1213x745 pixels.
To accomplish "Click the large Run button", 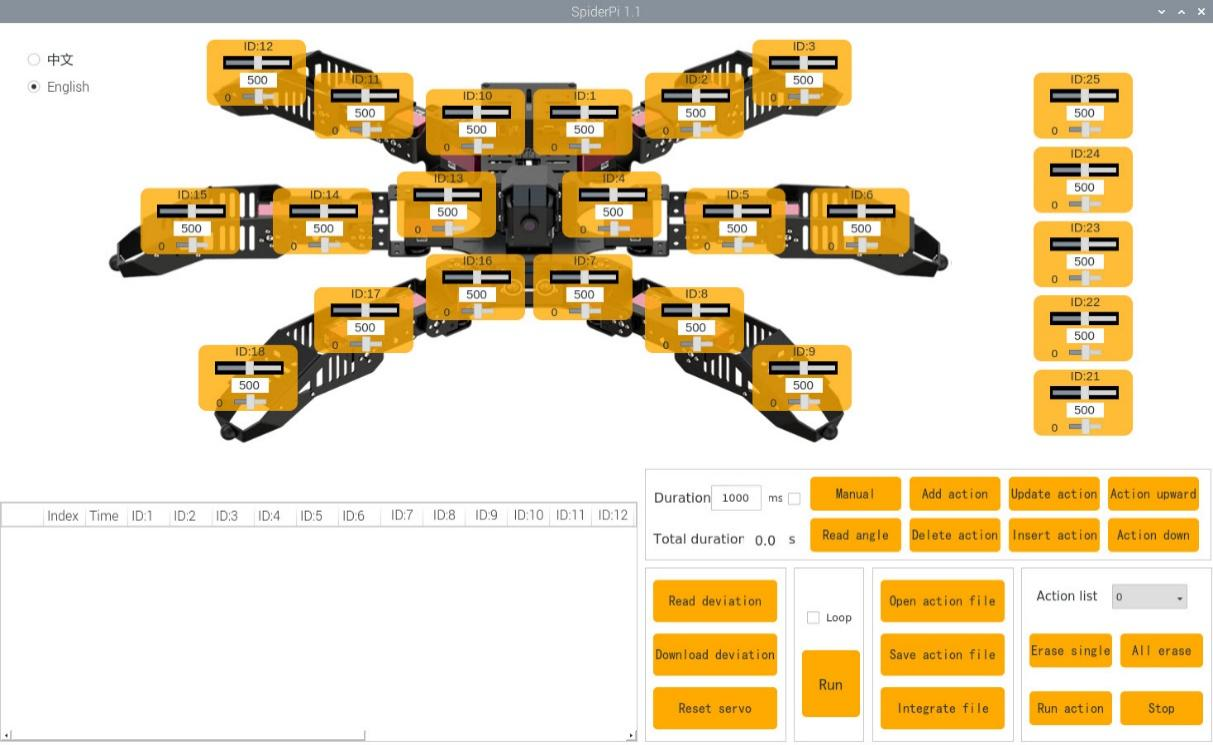I will tap(830, 684).
